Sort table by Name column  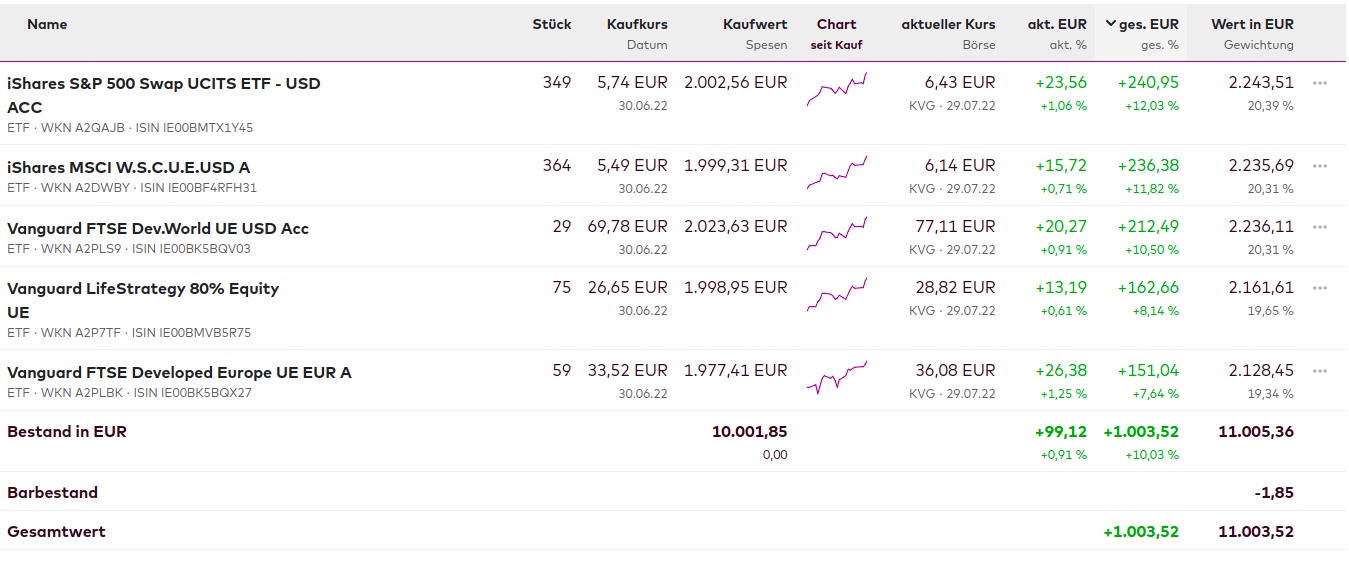(47, 24)
